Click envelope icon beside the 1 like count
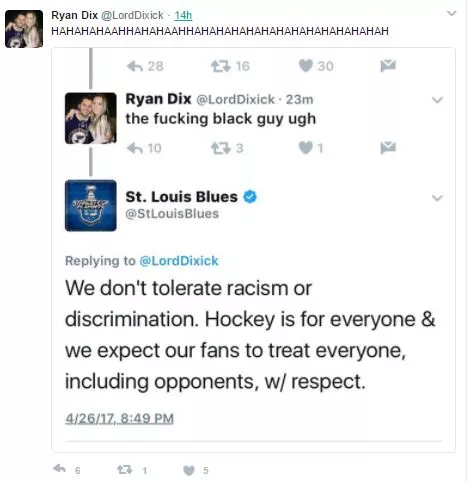This screenshot has height=482, width=468. (x=388, y=148)
